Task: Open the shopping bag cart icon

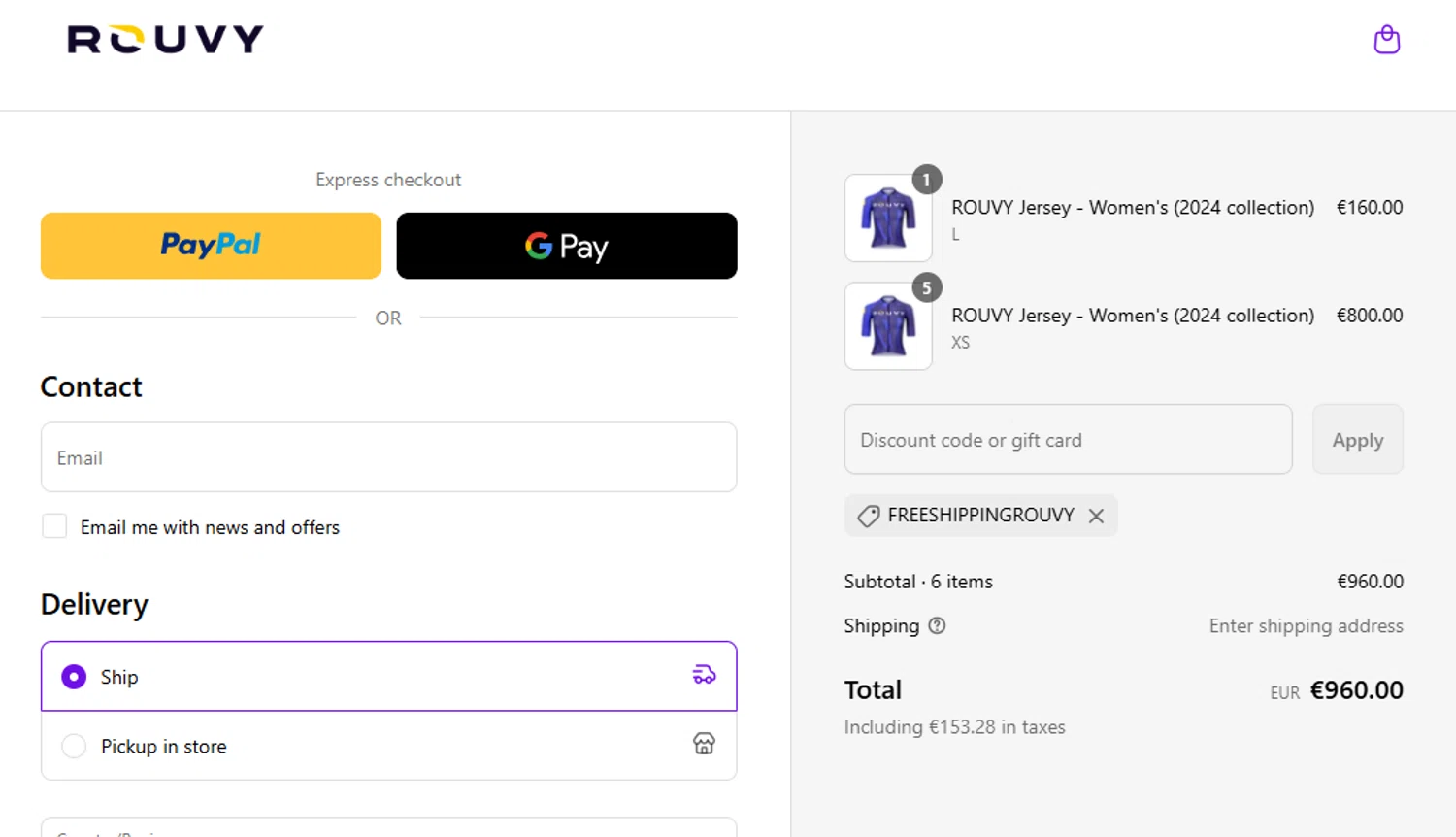Action: tap(1387, 40)
